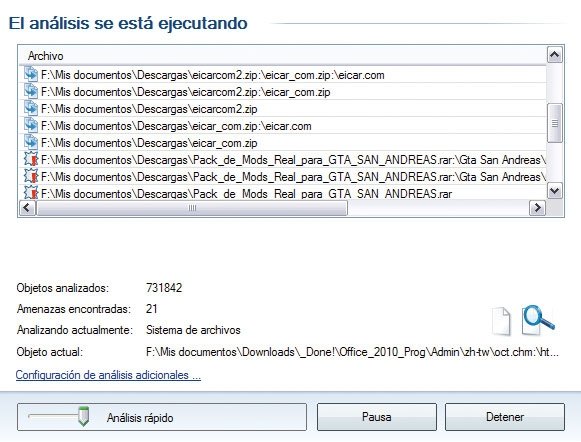The image size is (581, 442).
Task: Click the Pausa button
Action: coord(377,417)
